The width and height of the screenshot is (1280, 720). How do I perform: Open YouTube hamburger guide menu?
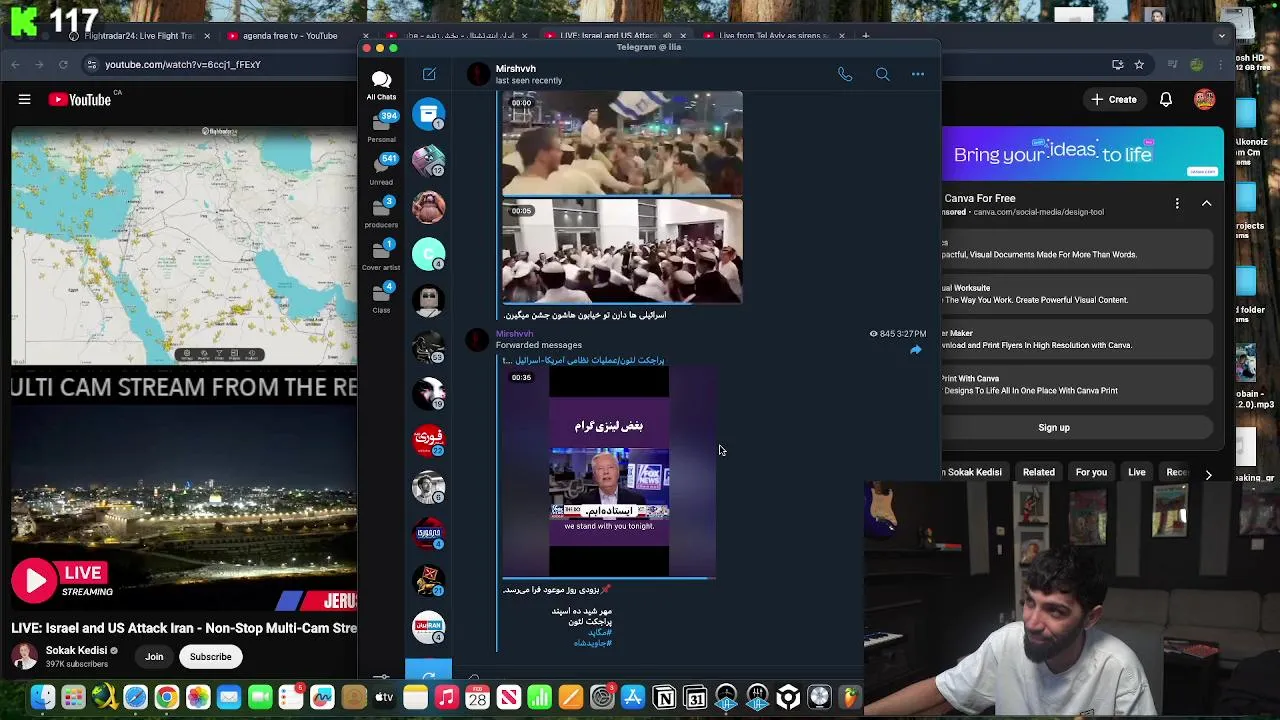(x=24, y=99)
